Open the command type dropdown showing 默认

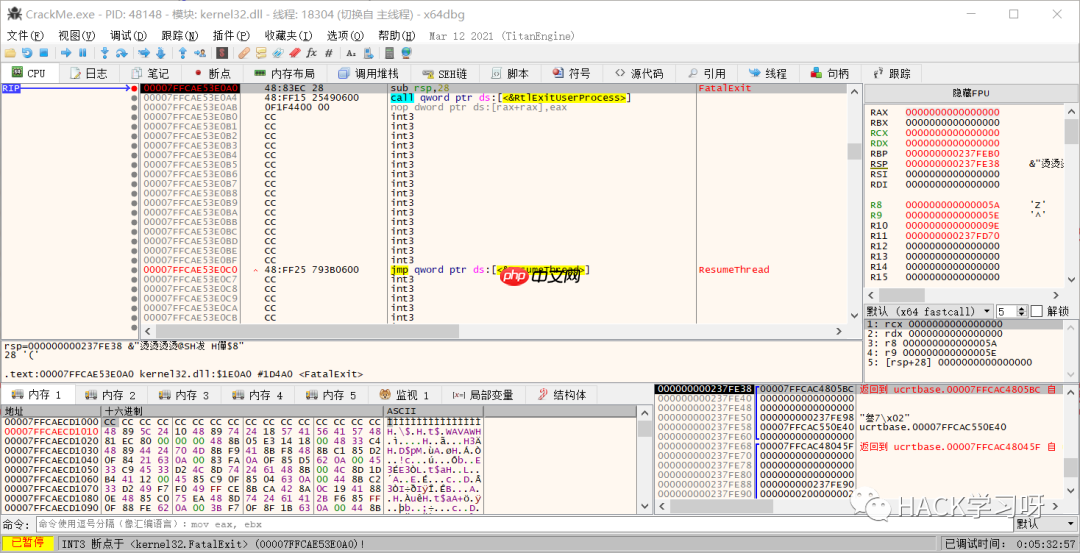coord(1045,523)
